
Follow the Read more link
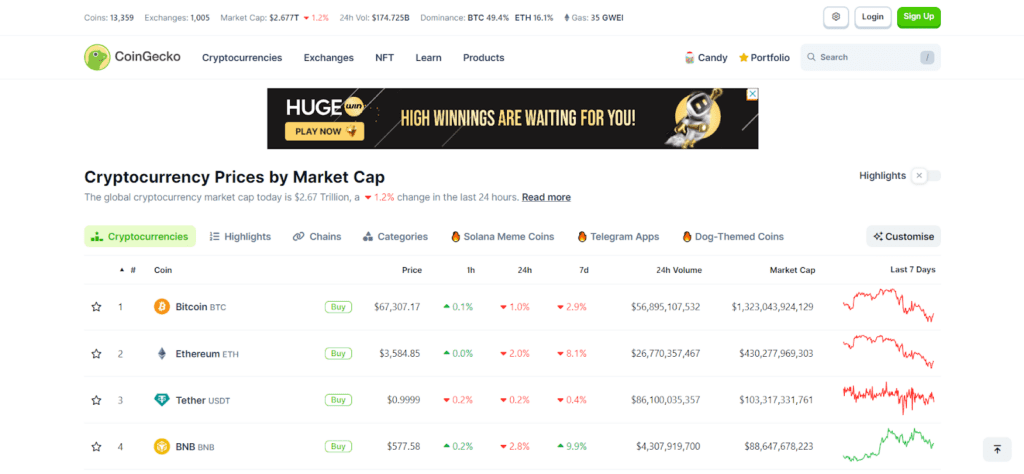(x=546, y=197)
